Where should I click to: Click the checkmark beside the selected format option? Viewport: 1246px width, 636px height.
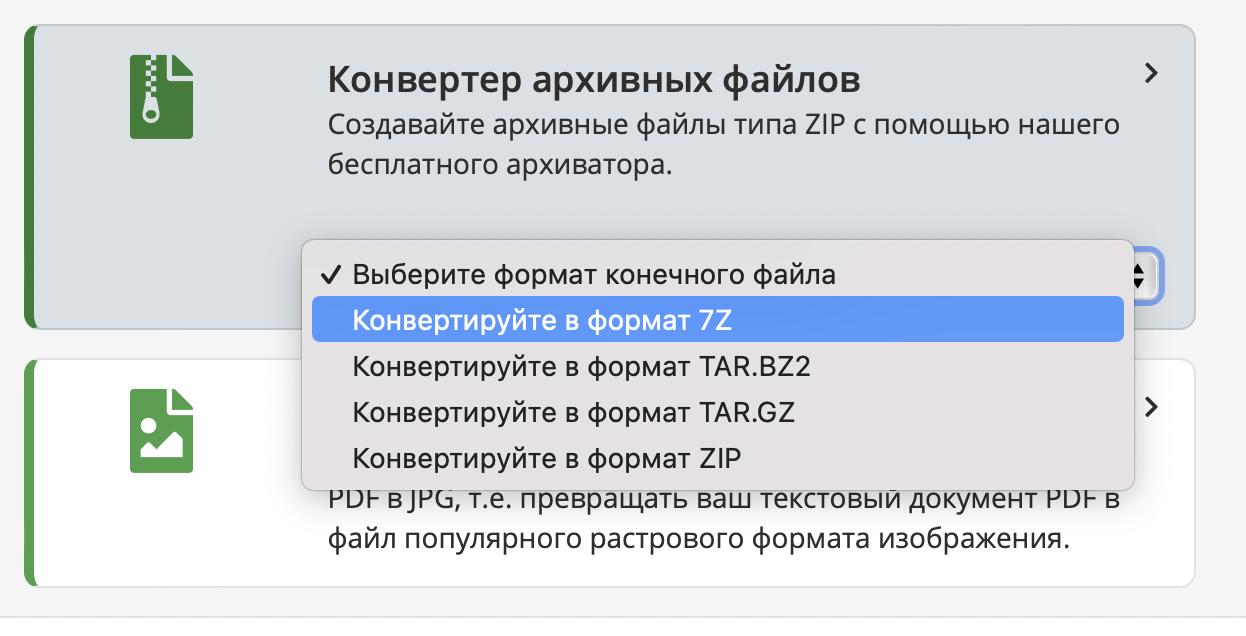pos(330,274)
